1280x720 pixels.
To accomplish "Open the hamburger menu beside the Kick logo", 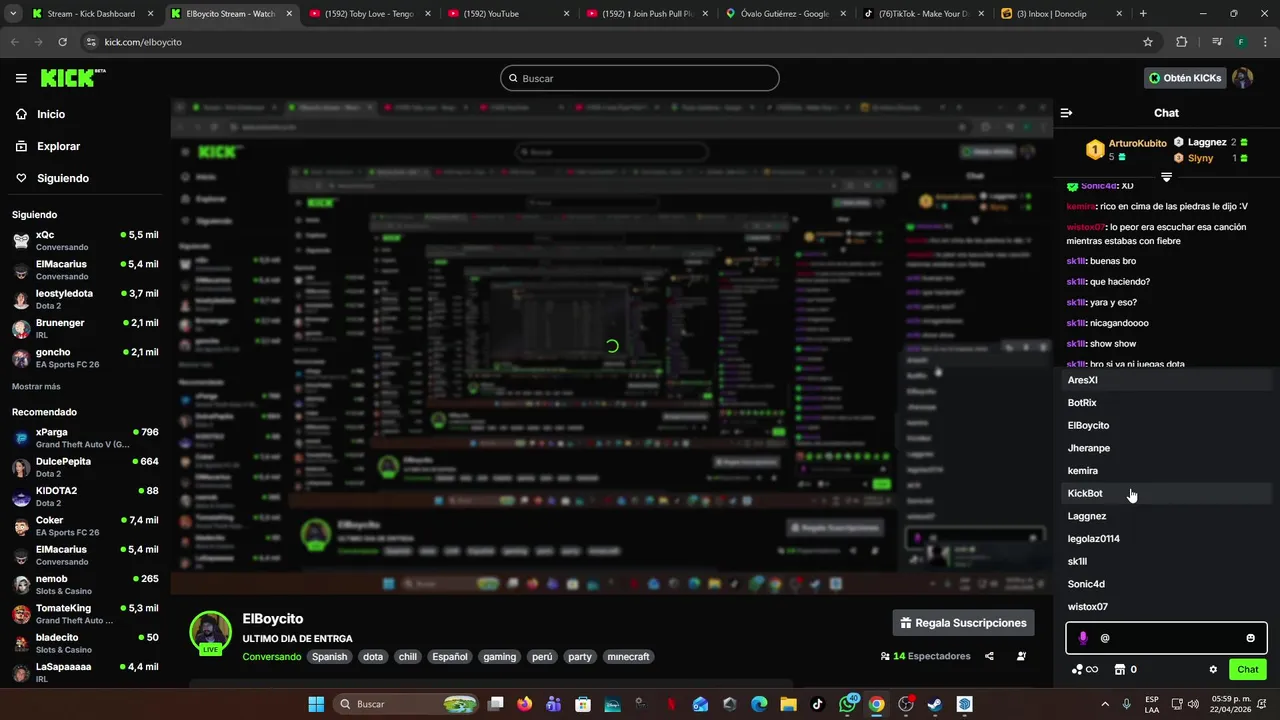I will tap(21, 78).
